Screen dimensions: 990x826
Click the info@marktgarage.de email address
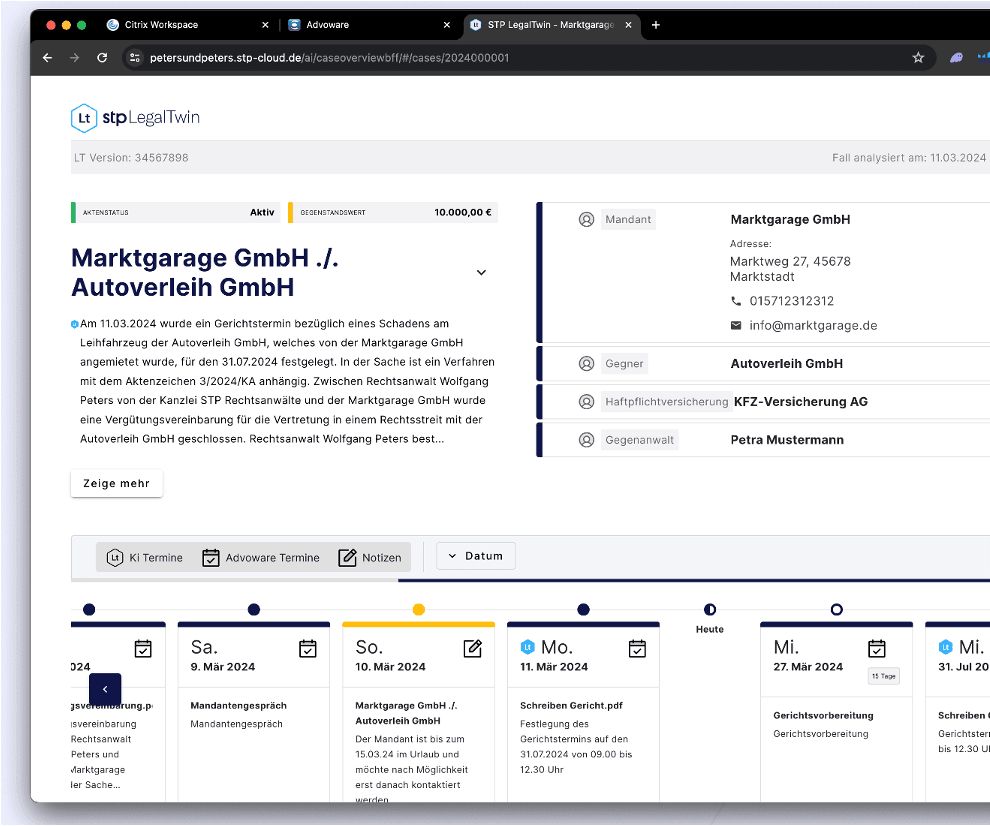click(813, 326)
